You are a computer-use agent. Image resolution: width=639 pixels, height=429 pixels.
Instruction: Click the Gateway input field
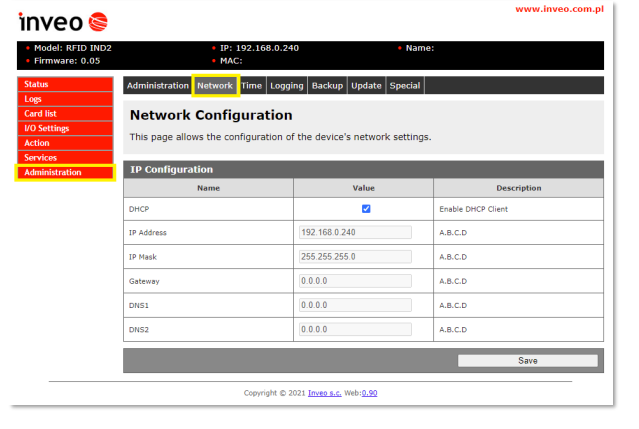[355, 281]
